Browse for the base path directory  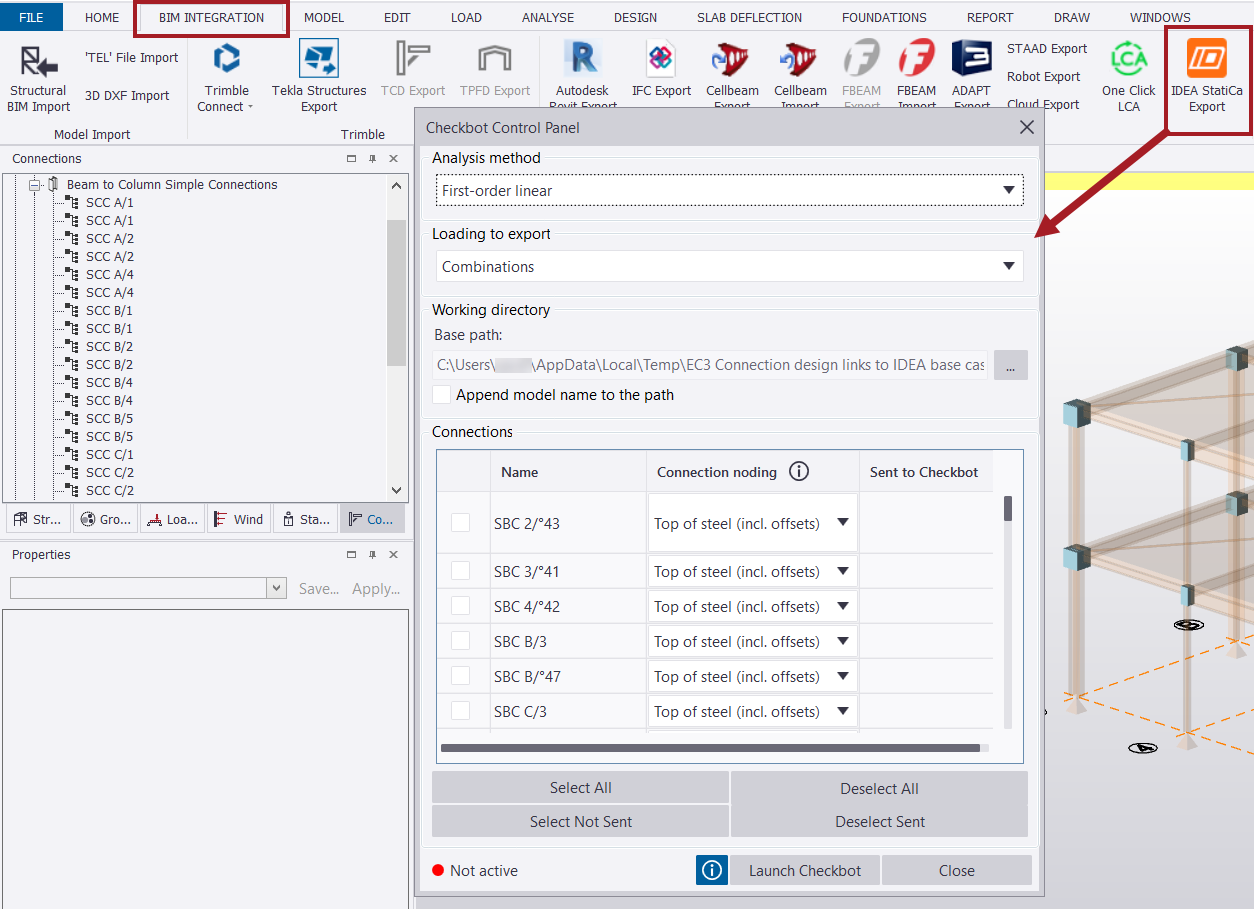[x=1010, y=365]
